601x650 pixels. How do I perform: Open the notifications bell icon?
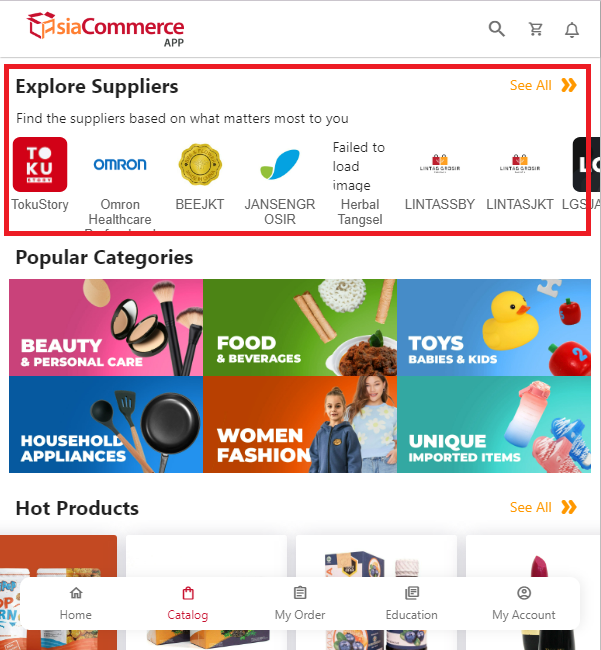(x=572, y=30)
